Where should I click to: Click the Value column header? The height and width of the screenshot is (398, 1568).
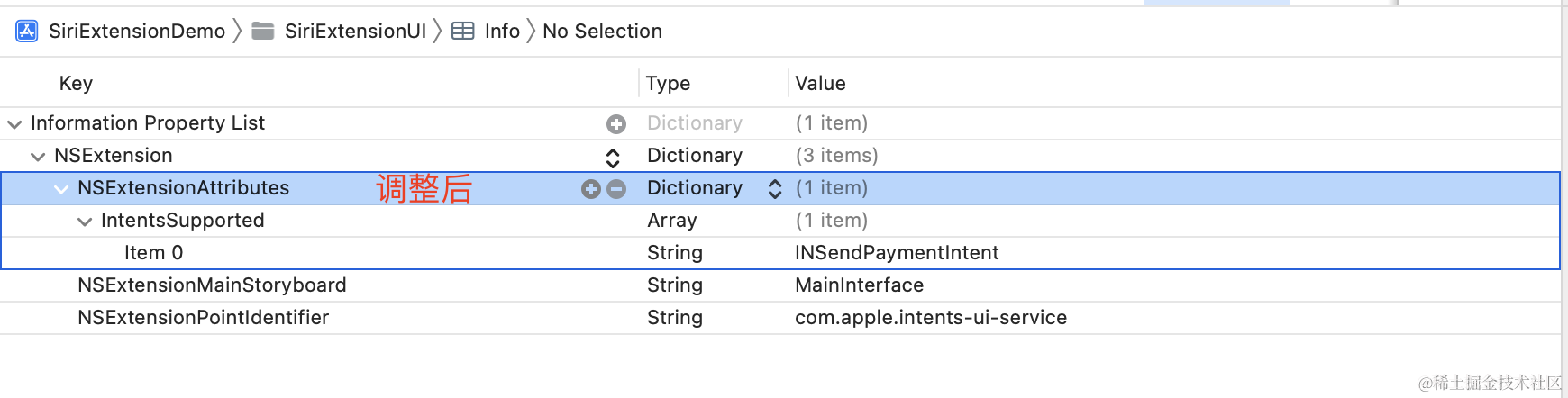pyautogui.click(x=820, y=84)
